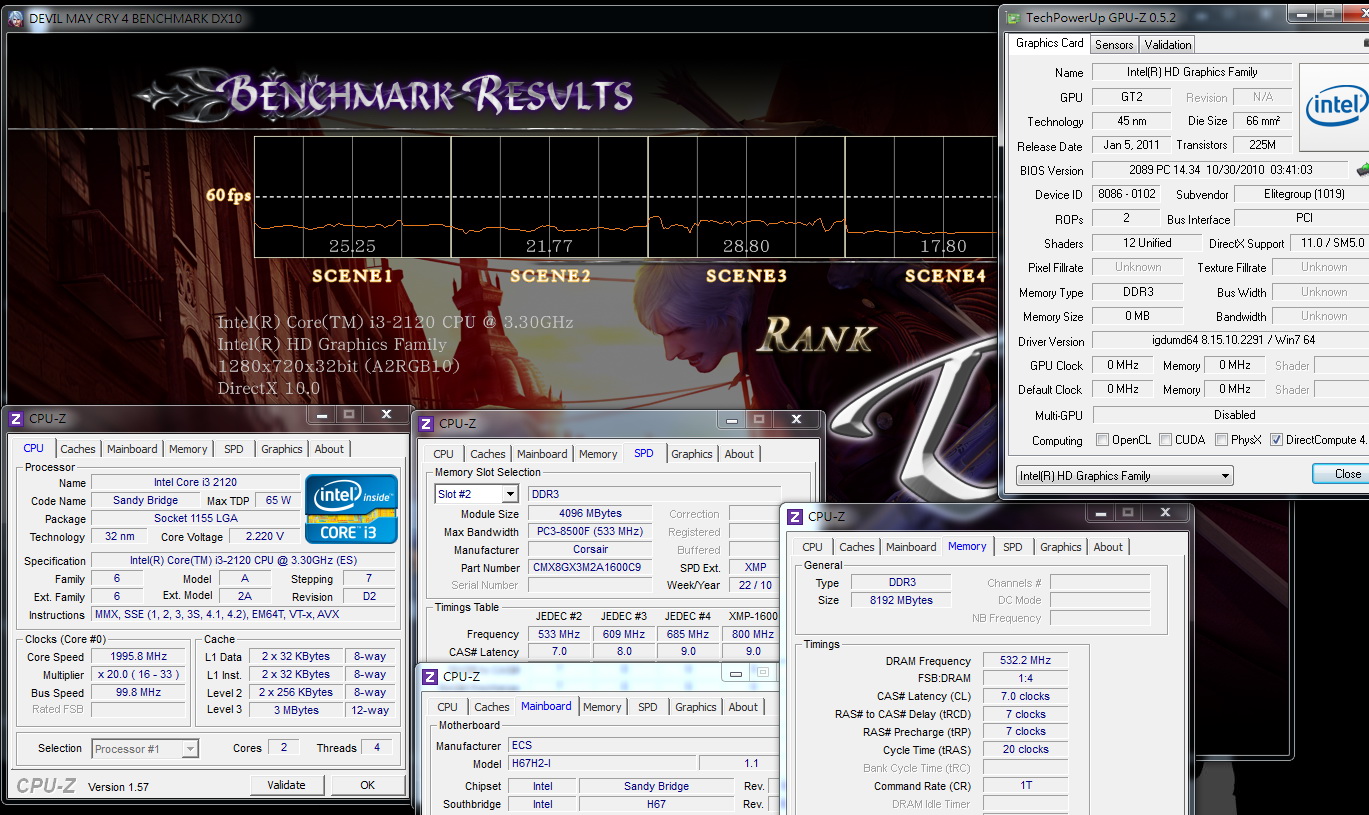1369x815 pixels.
Task: Click the Manufacturer value 'Corsair'
Action: pos(590,549)
